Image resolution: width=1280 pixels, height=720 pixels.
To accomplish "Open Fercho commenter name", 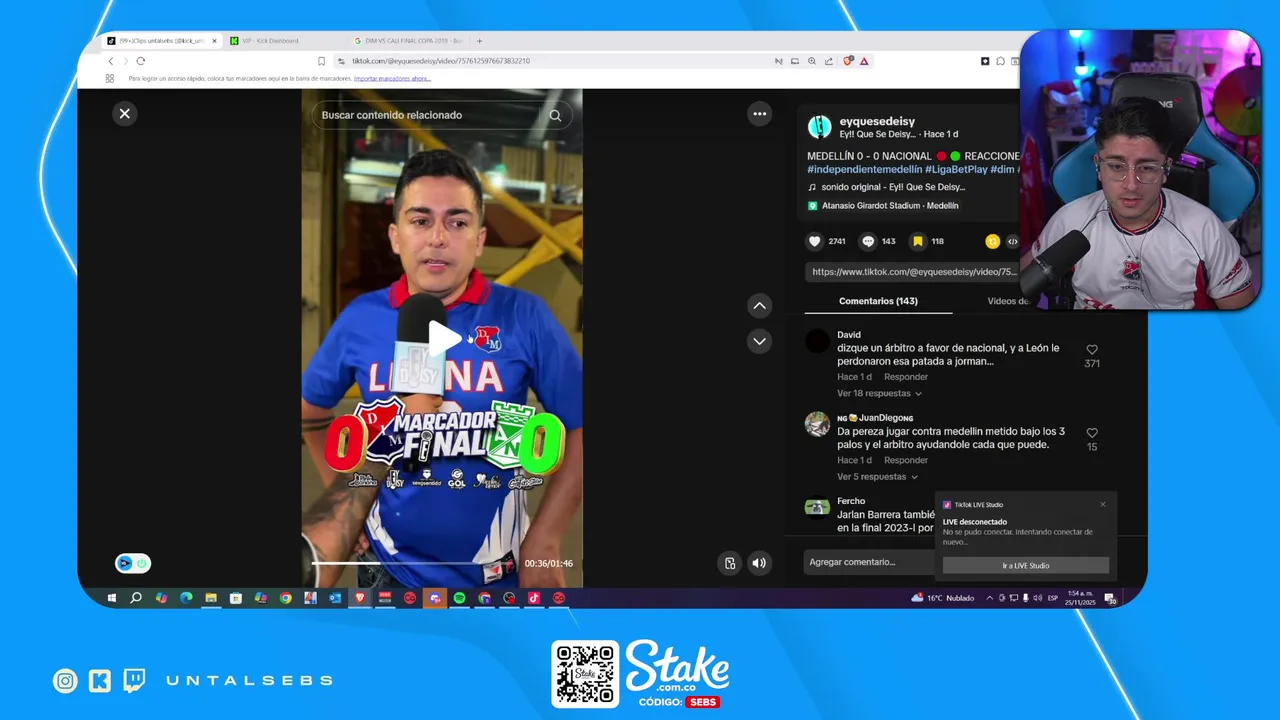I will [851, 501].
